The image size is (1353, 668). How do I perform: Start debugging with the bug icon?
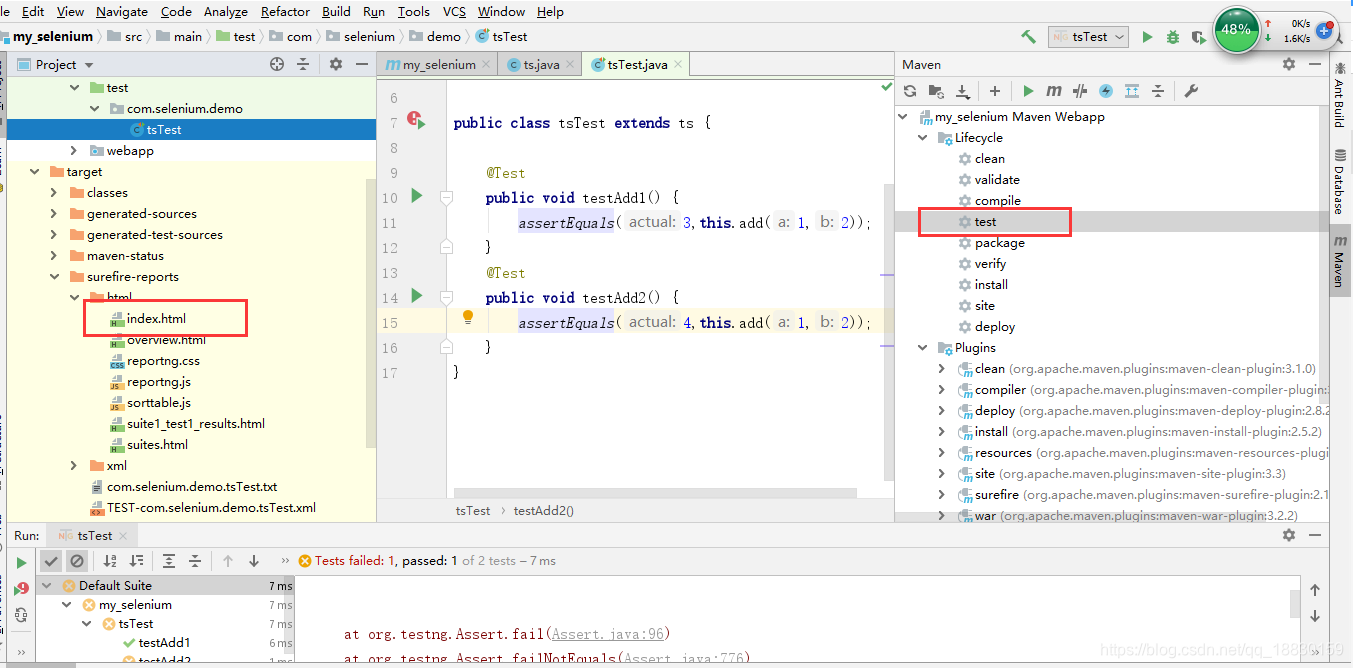pyautogui.click(x=1173, y=37)
